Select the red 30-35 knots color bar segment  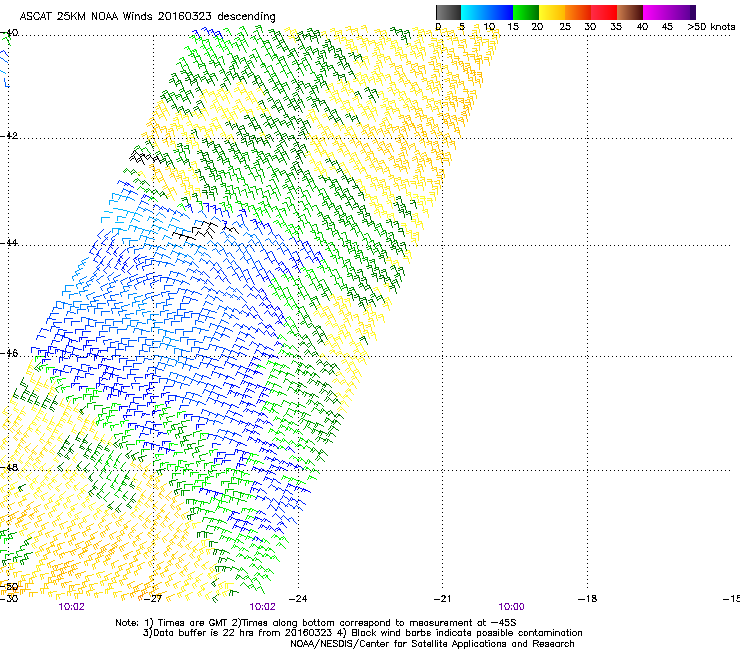tap(604, 12)
